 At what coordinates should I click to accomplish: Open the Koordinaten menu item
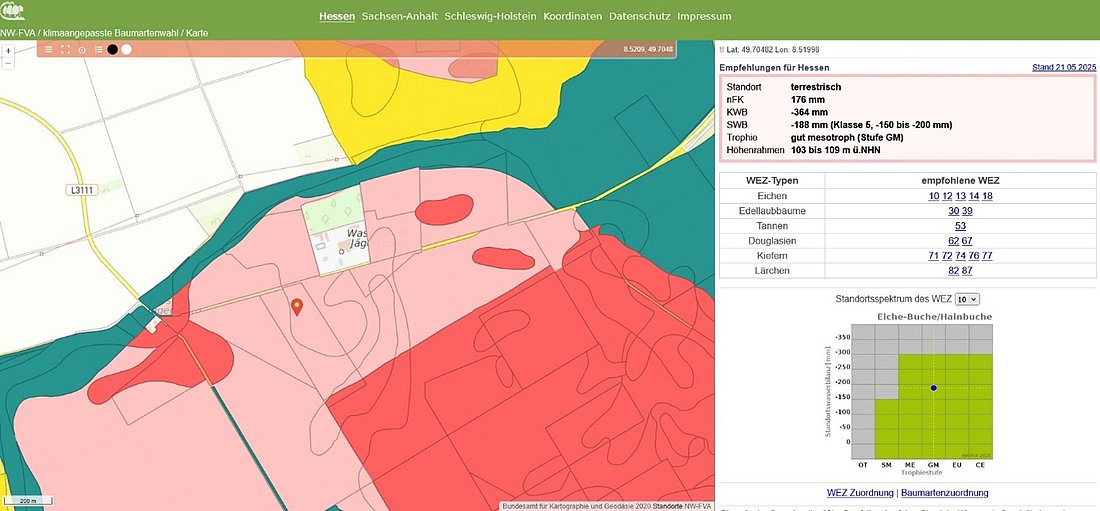[572, 16]
